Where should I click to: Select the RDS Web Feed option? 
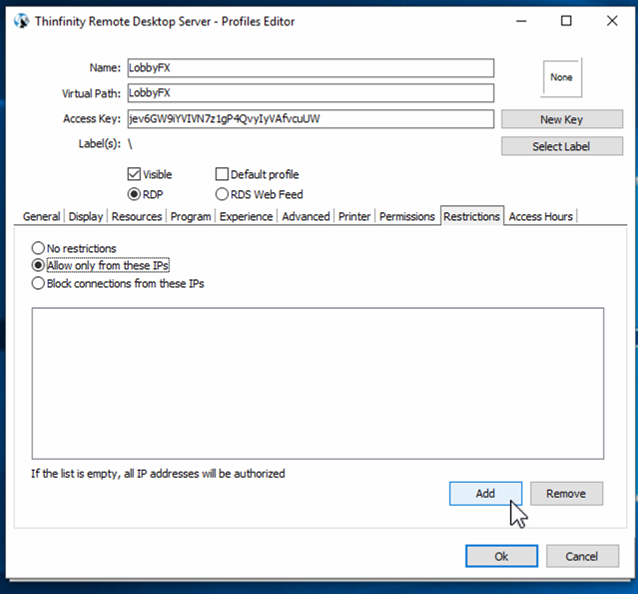[222, 194]
